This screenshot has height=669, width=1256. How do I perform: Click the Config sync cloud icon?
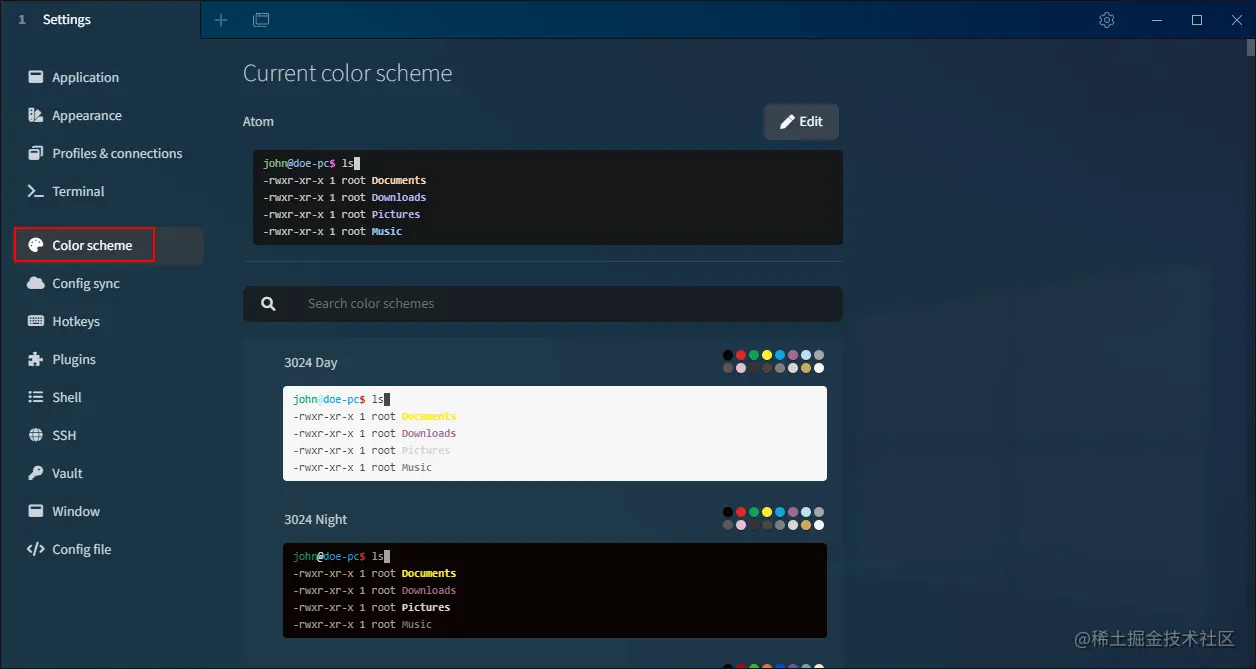point(35,283)
